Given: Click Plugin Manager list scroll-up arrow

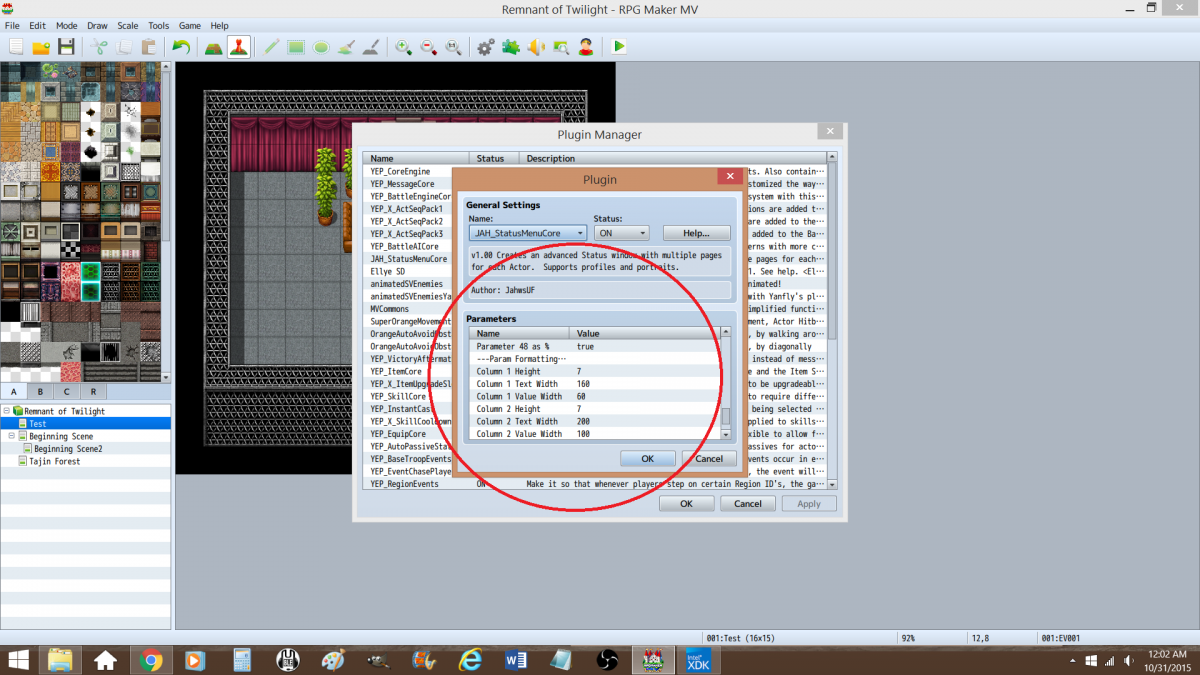Looking at the screenshot, I should click(831, 158).
